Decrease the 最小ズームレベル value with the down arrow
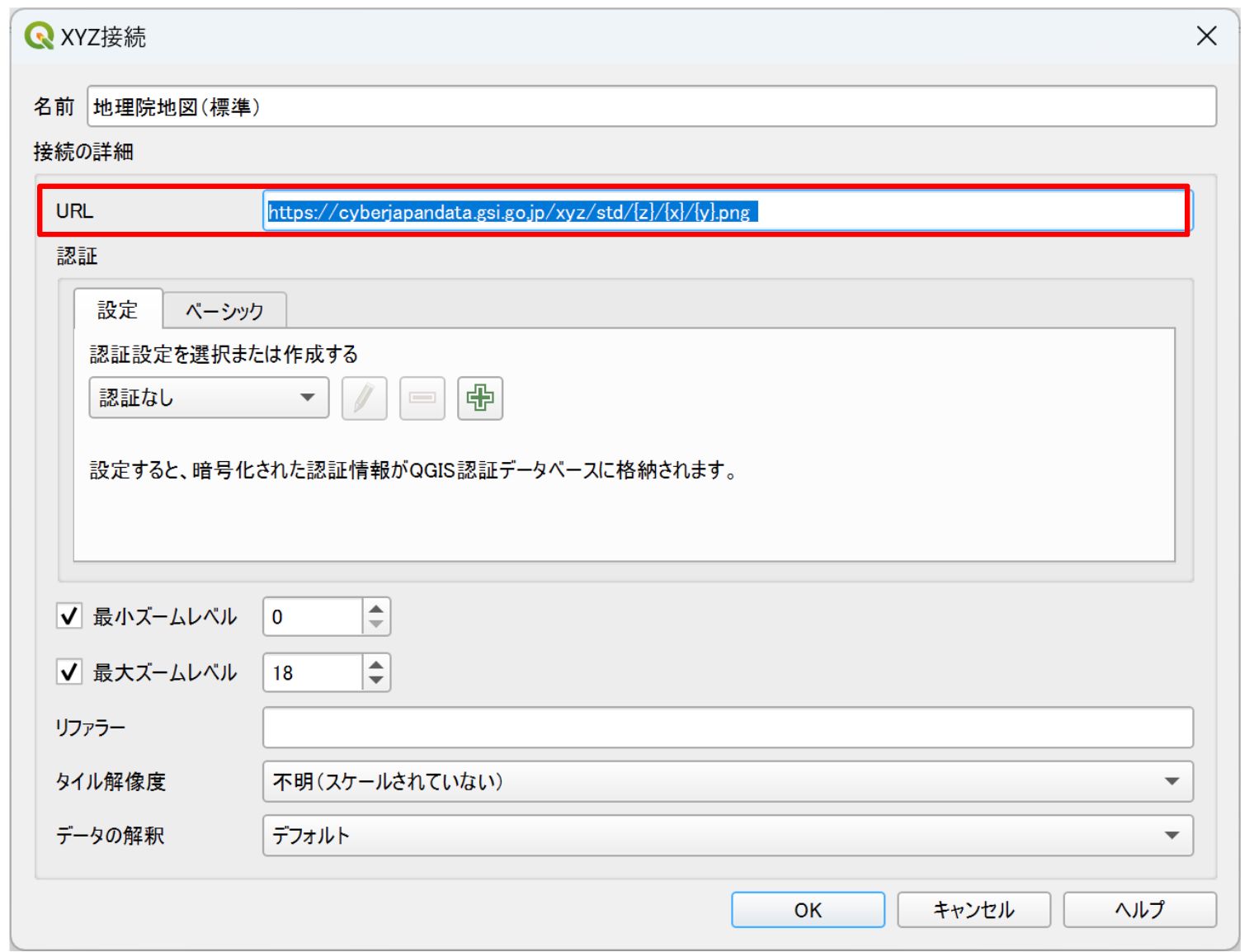The width and height of the screenshot is (1254, 952). click(376, 625)
